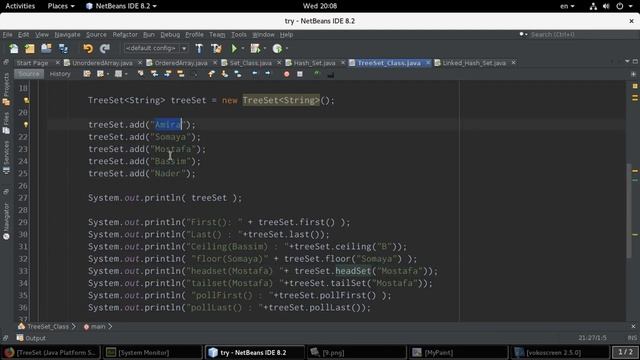Open the Navigator side panel tab
The image size is (640, 360).
(x=6, y=221)
